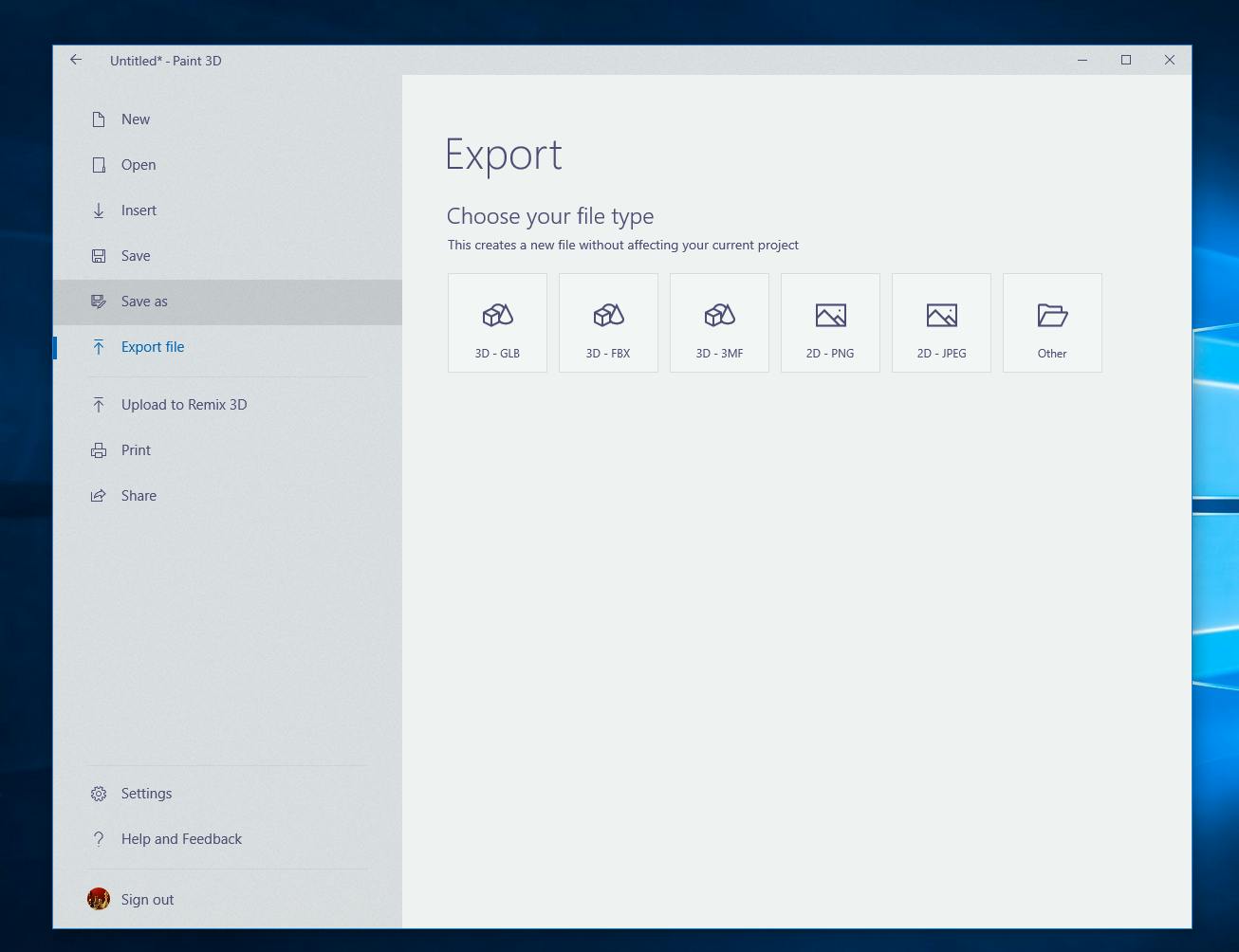Open the Other file type folder tile
Viewport: 1239px width, 952px height.
pos(1052,323)
